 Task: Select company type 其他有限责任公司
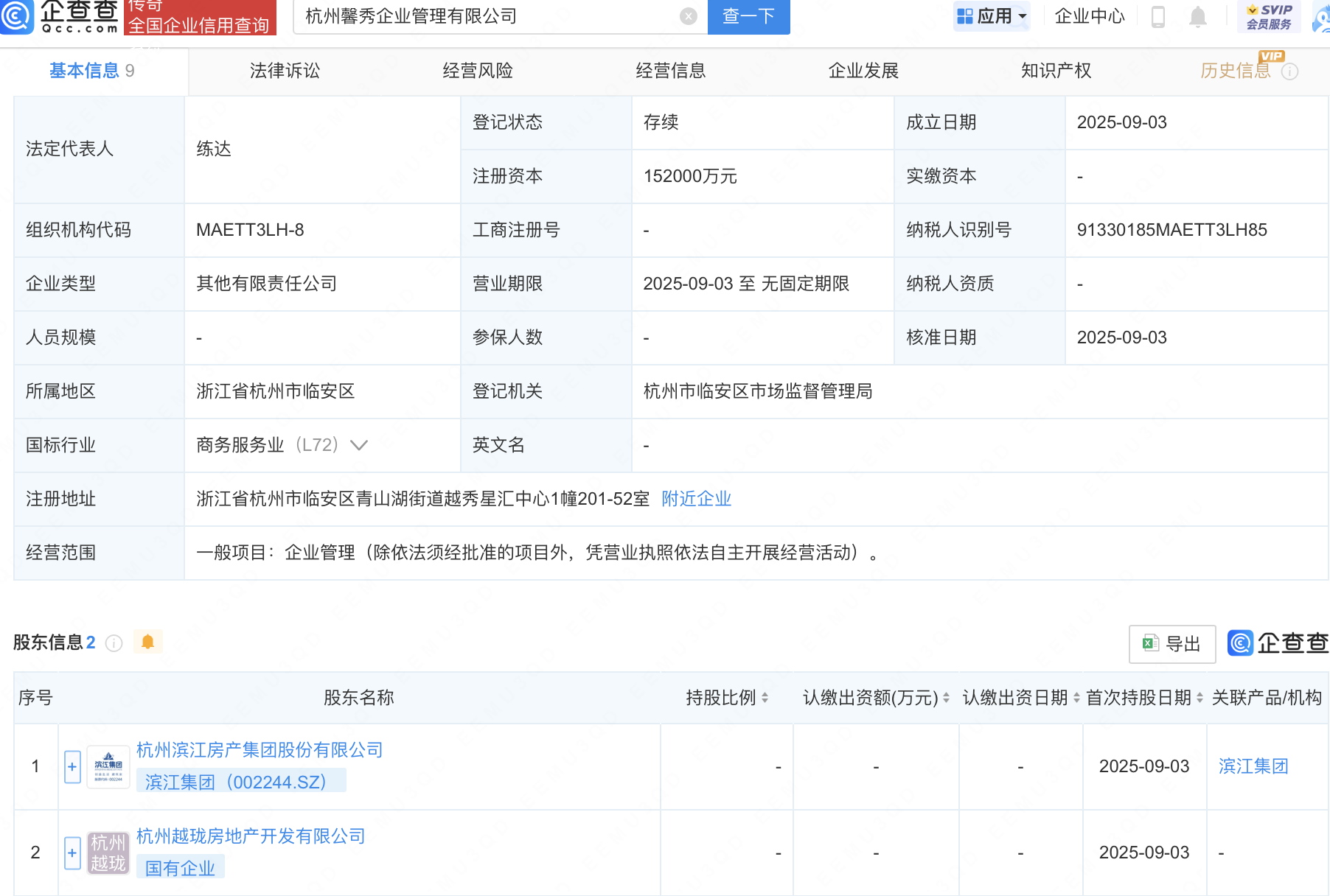coord(267,284)
